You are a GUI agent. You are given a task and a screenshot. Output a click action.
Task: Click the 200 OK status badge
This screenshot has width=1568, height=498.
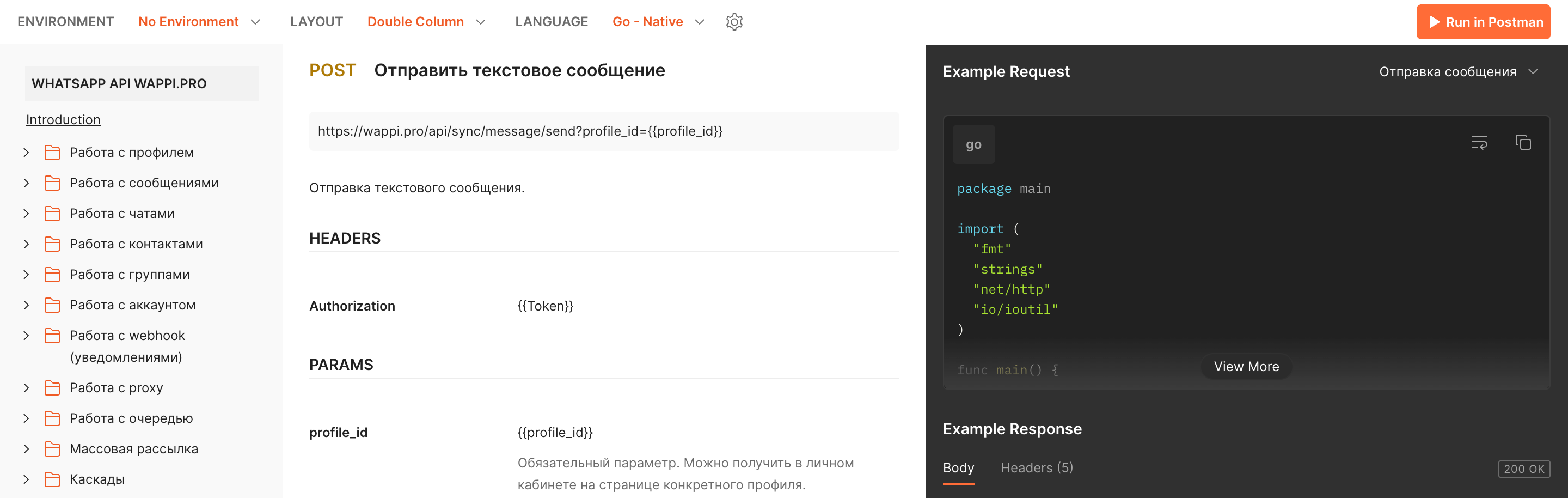click(x=1523, y=469)
